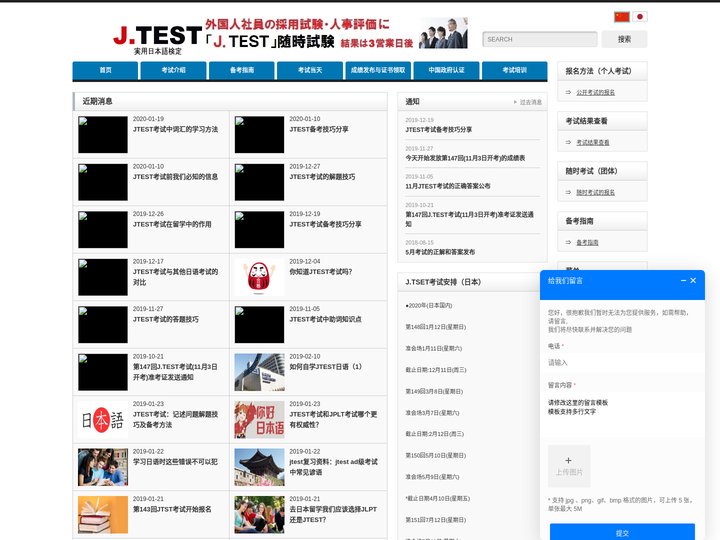
Task: Open the 过去消息 link in 通知
Action: 530,102
